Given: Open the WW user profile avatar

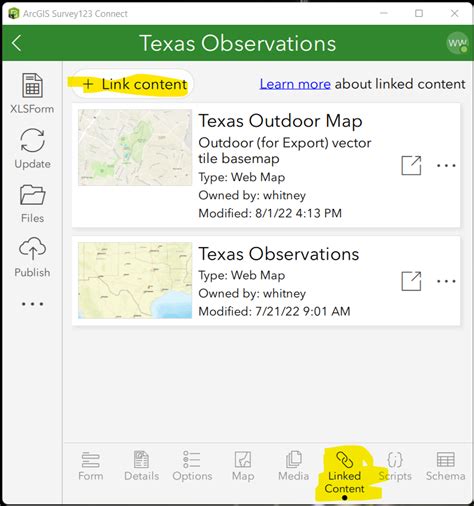Looking at the screenshot, I should pyautogui.click(x=457, y=43).
